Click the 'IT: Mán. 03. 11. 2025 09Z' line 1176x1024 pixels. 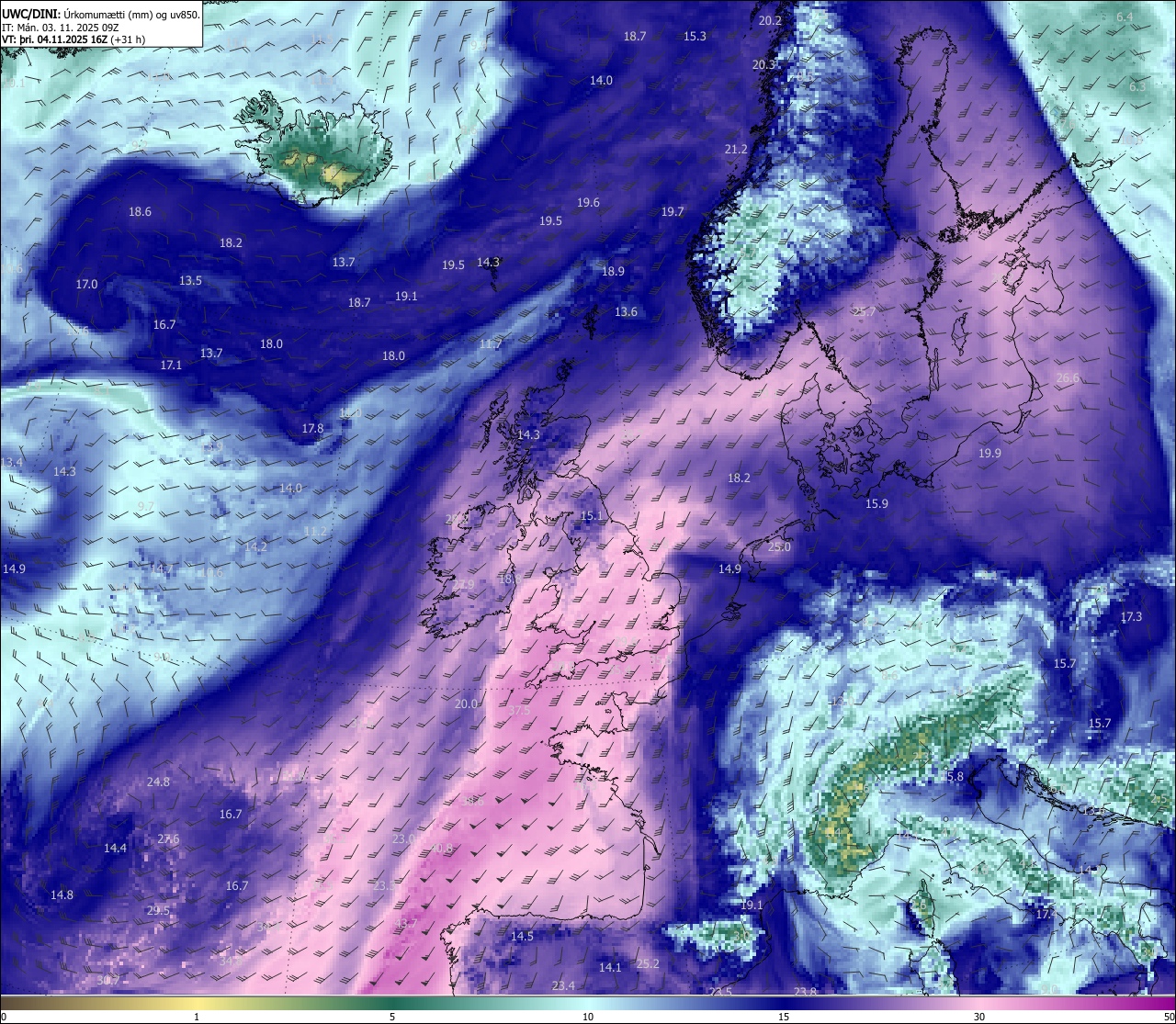pos(61,27)
